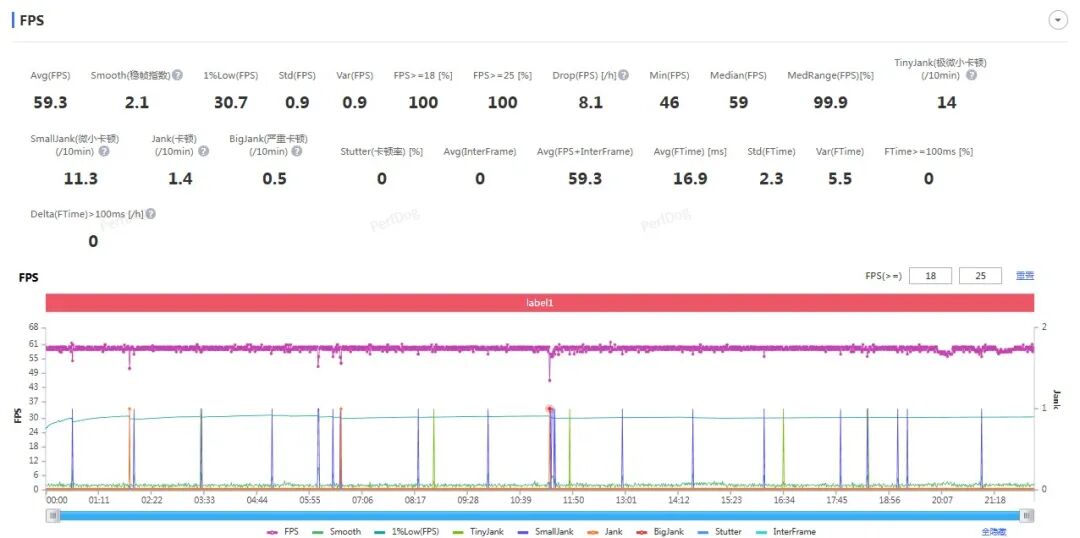Click the SmallJank help question mark icon

coord(104,151)
